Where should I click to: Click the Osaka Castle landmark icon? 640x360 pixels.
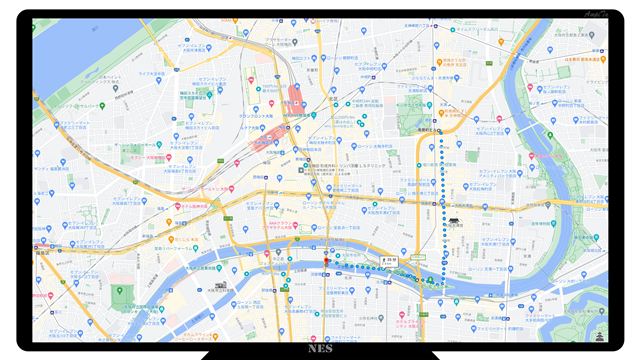tap(599, 336)
